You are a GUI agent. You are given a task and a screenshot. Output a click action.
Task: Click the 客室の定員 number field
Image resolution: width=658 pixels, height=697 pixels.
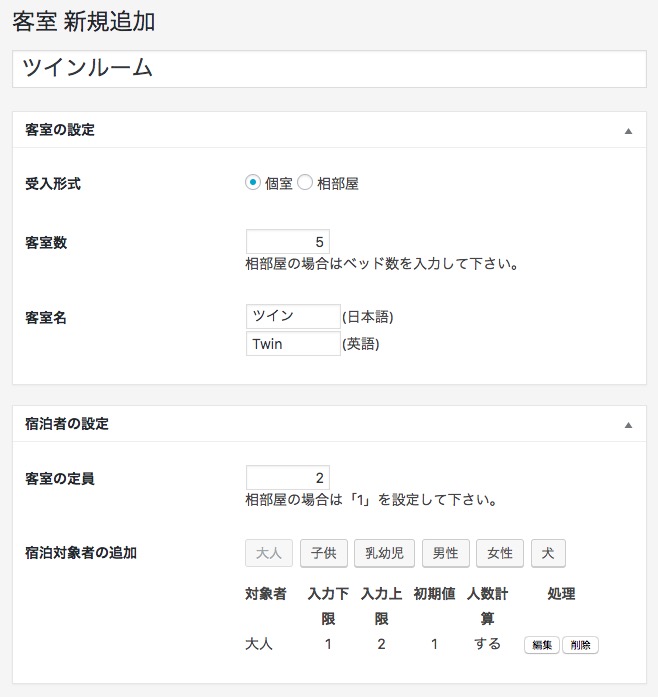[288, 478]
